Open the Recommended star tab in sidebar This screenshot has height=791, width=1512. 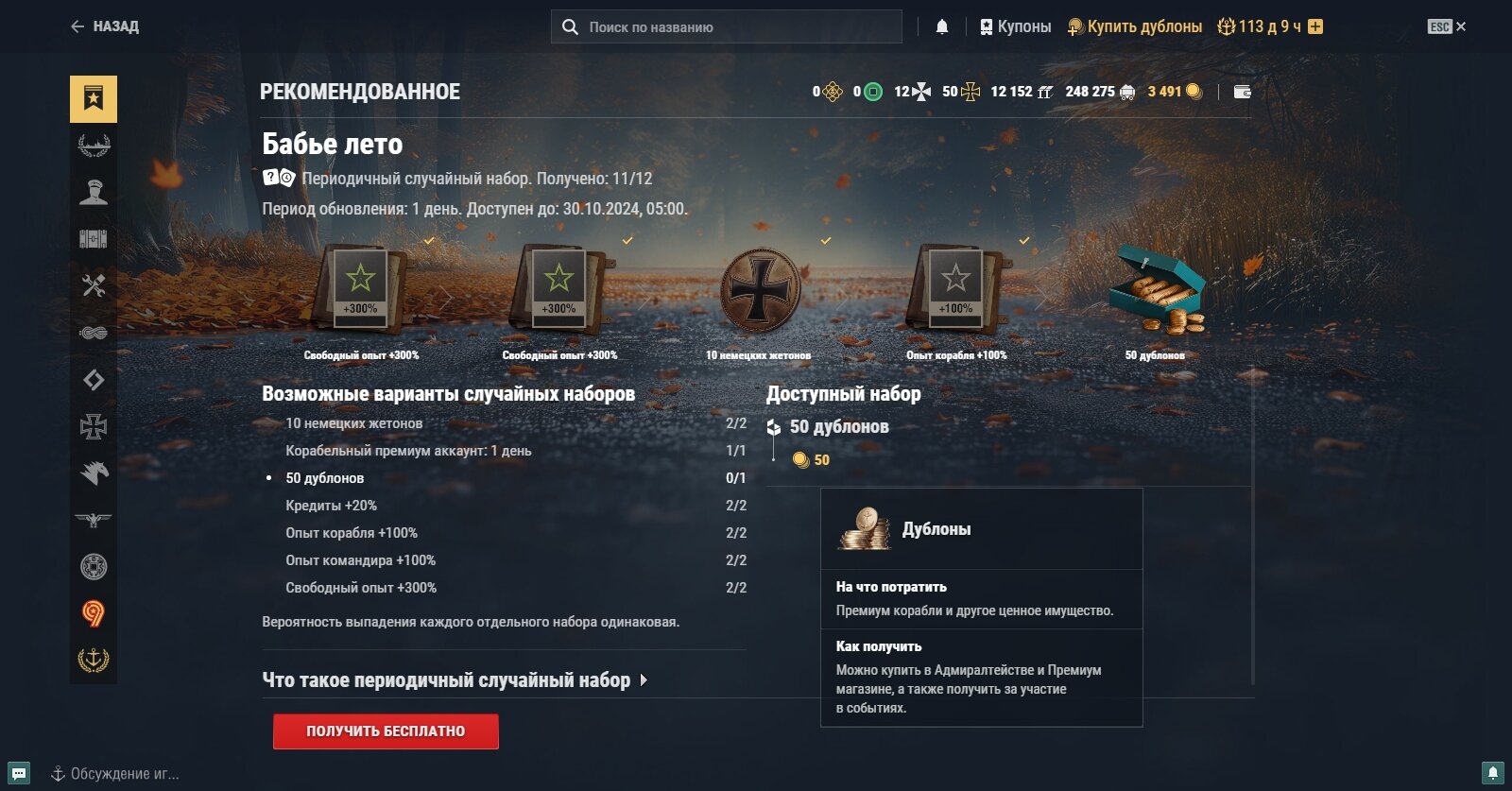[94, 99]
